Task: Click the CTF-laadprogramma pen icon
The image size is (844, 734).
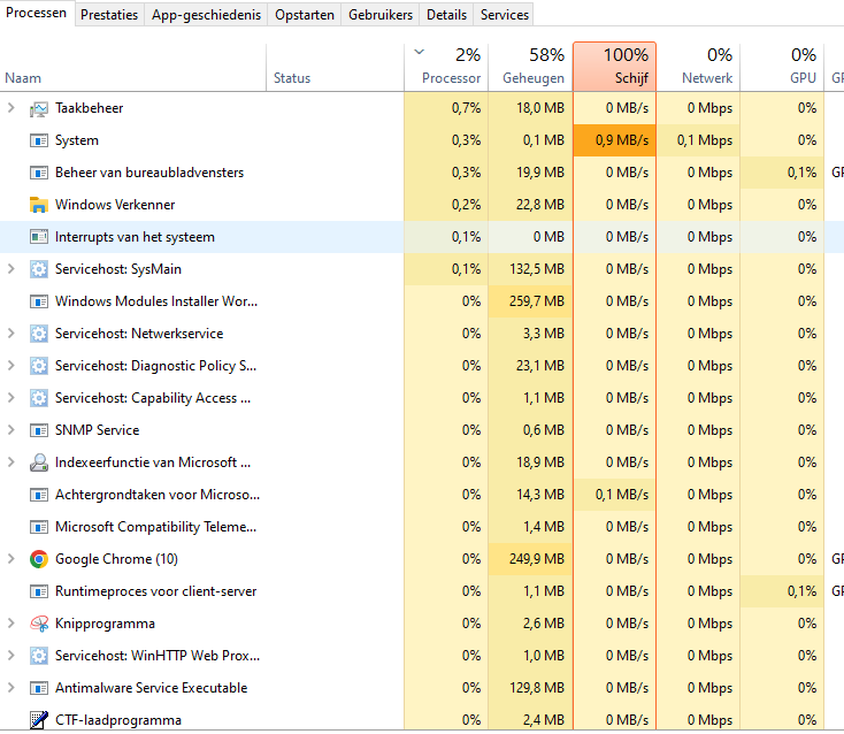Action: pyautogui.click(x=39, y=720)
